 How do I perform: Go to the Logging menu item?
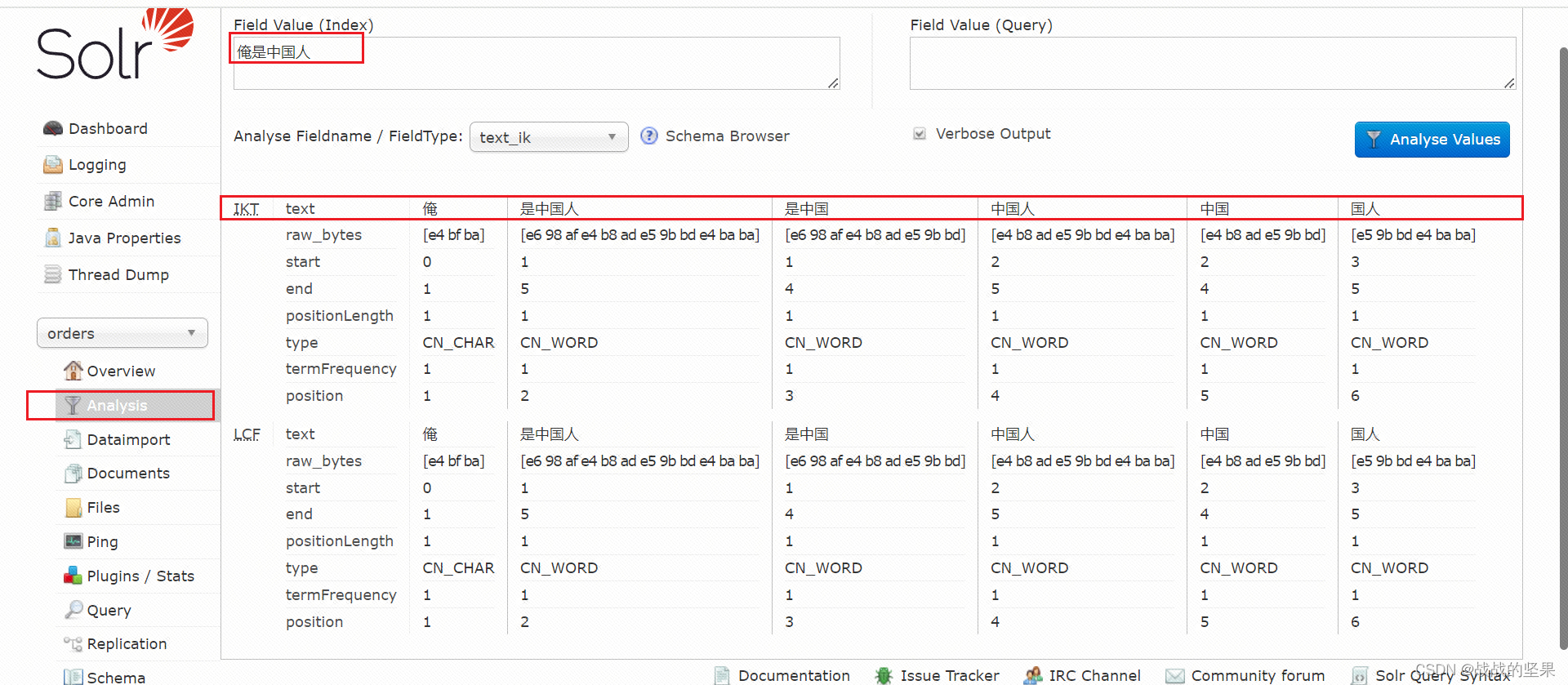[x=97, y=165]
